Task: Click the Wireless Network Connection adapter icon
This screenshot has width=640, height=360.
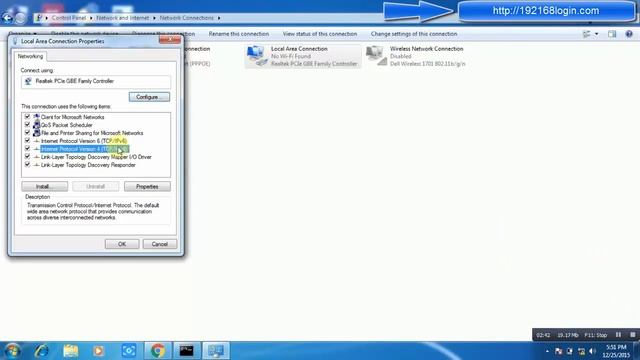Action: point(376,56)
